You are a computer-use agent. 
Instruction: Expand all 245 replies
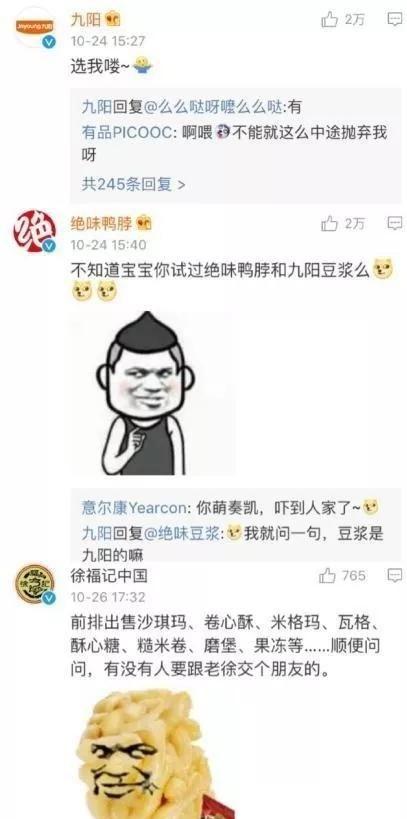(x=133, y=184)
